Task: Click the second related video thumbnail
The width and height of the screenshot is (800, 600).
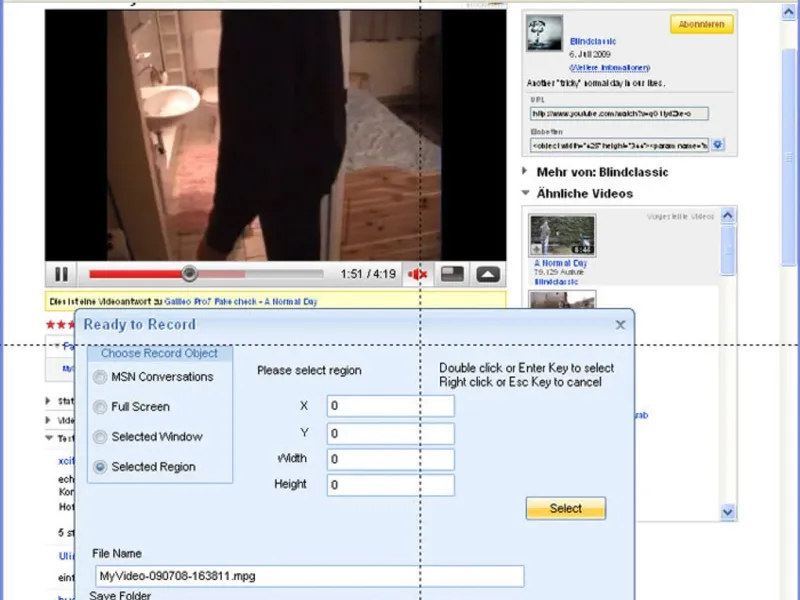Action: pos(562,299)
